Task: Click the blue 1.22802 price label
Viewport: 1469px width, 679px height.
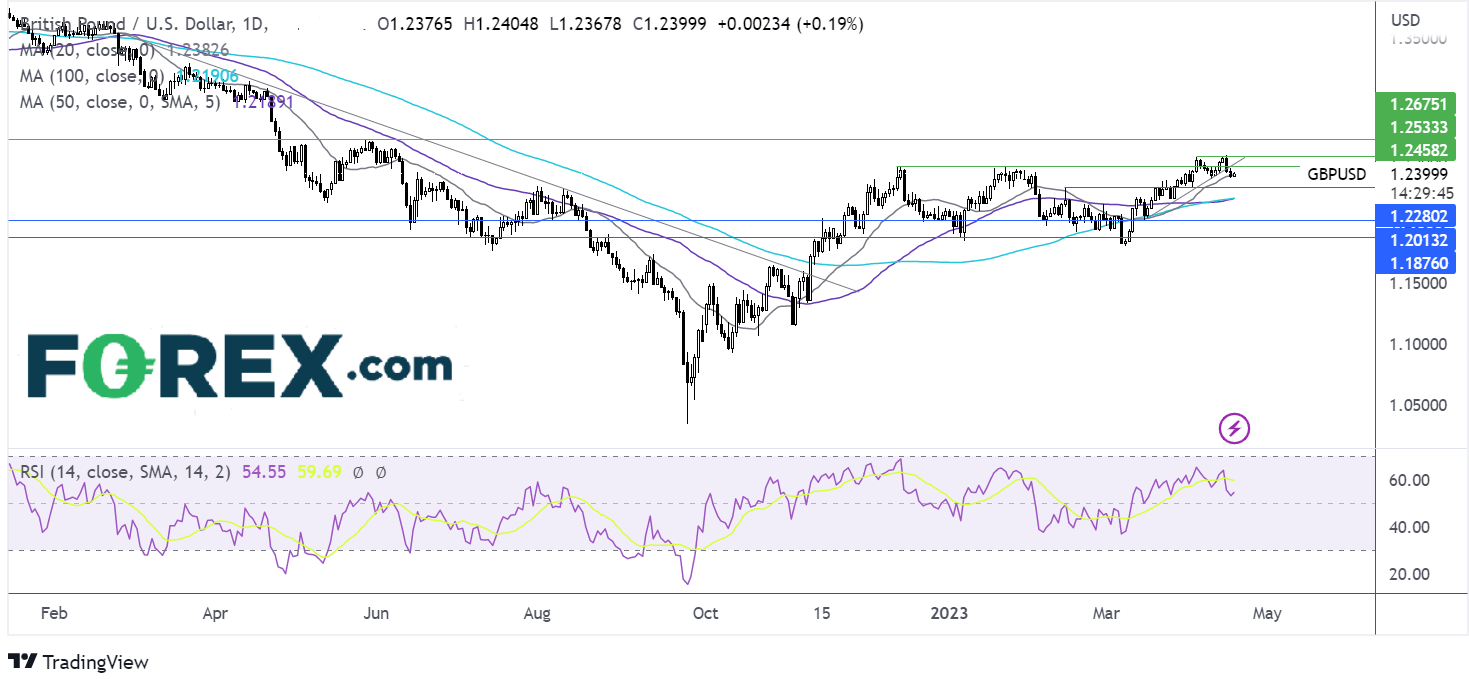Action: [1416, 216]
